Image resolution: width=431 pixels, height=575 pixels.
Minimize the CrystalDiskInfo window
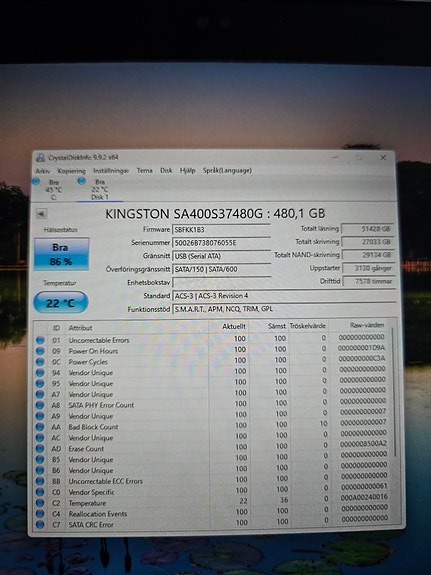click(335, 157)
